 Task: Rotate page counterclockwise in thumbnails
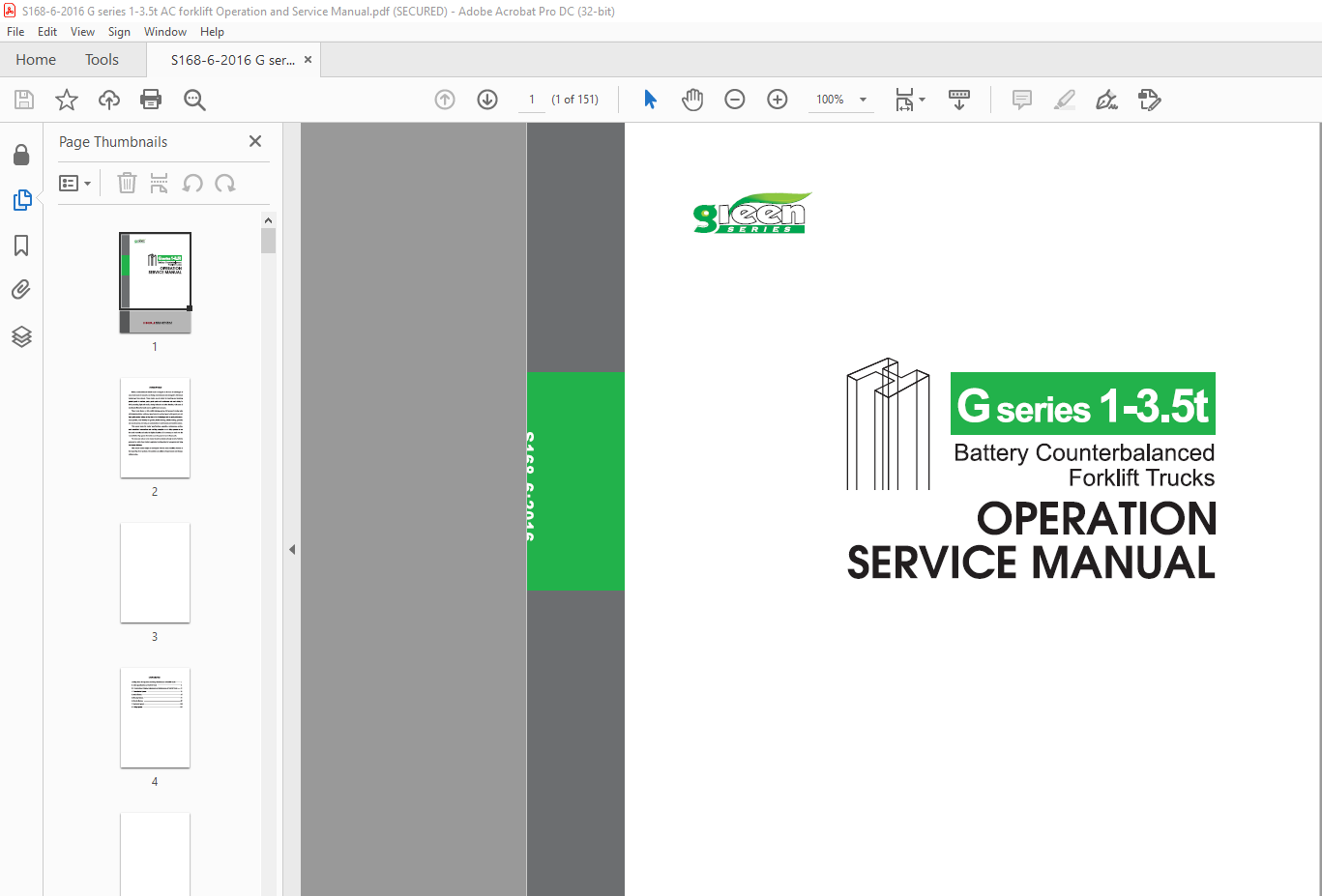(192, 183)
